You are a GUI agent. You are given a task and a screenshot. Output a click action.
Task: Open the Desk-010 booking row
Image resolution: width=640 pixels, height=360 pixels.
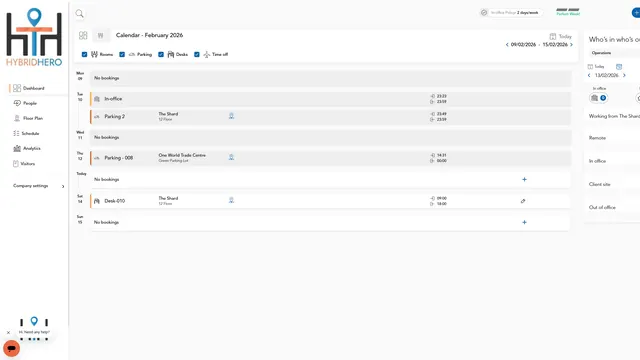[331, 201]
